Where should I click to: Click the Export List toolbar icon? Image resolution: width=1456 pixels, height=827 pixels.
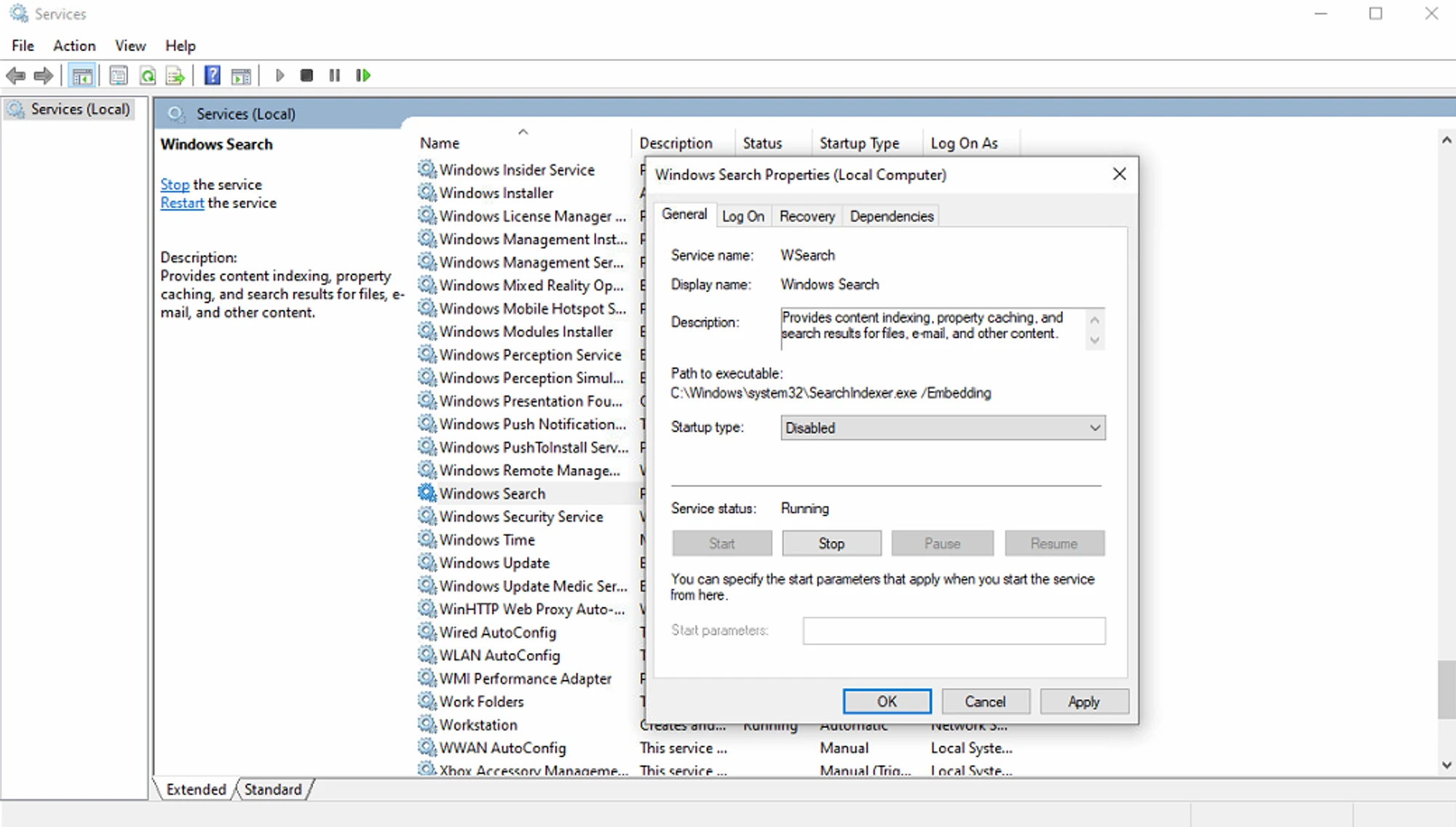pos(175,76)
